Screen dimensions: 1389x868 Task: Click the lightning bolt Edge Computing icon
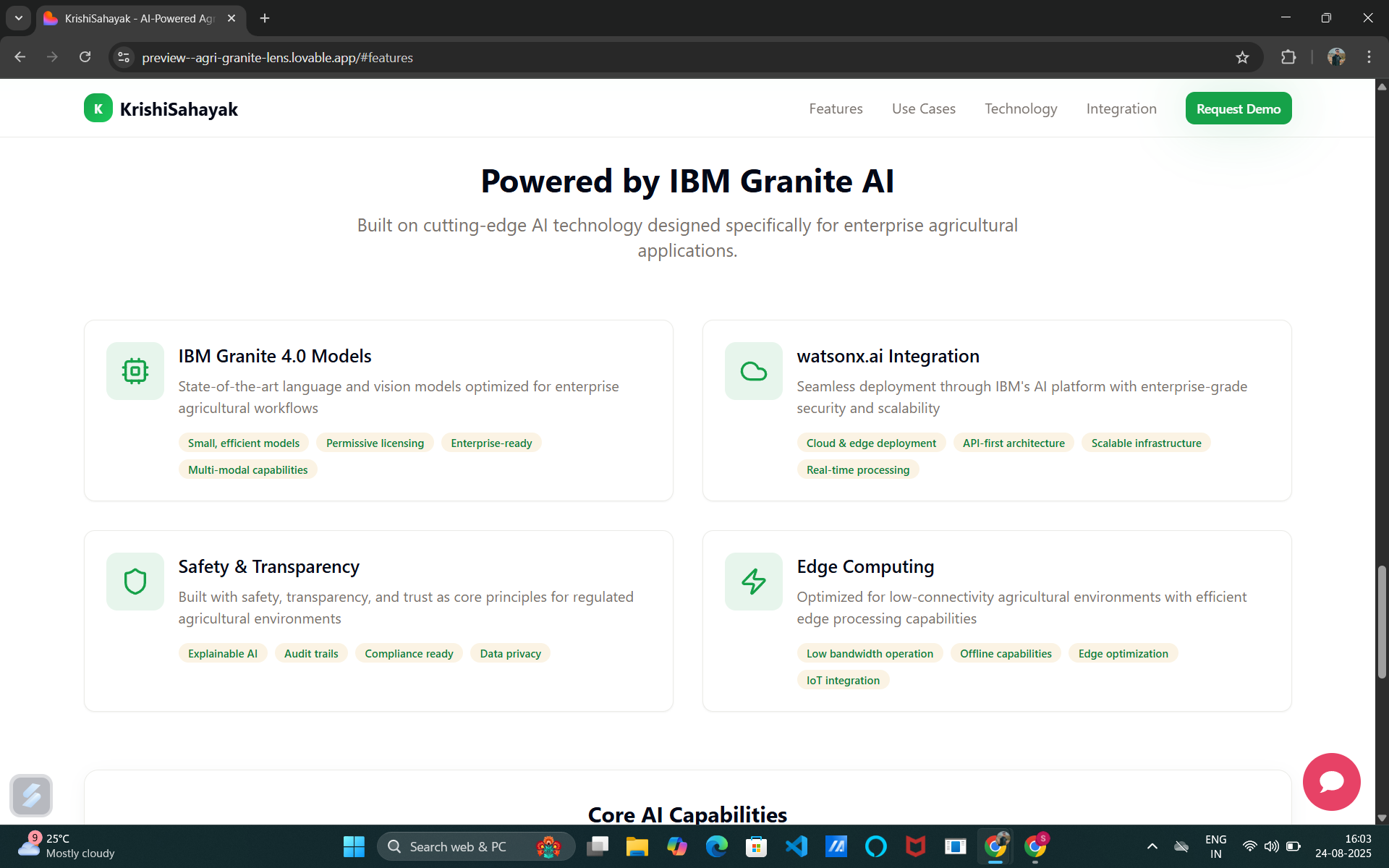753,582
